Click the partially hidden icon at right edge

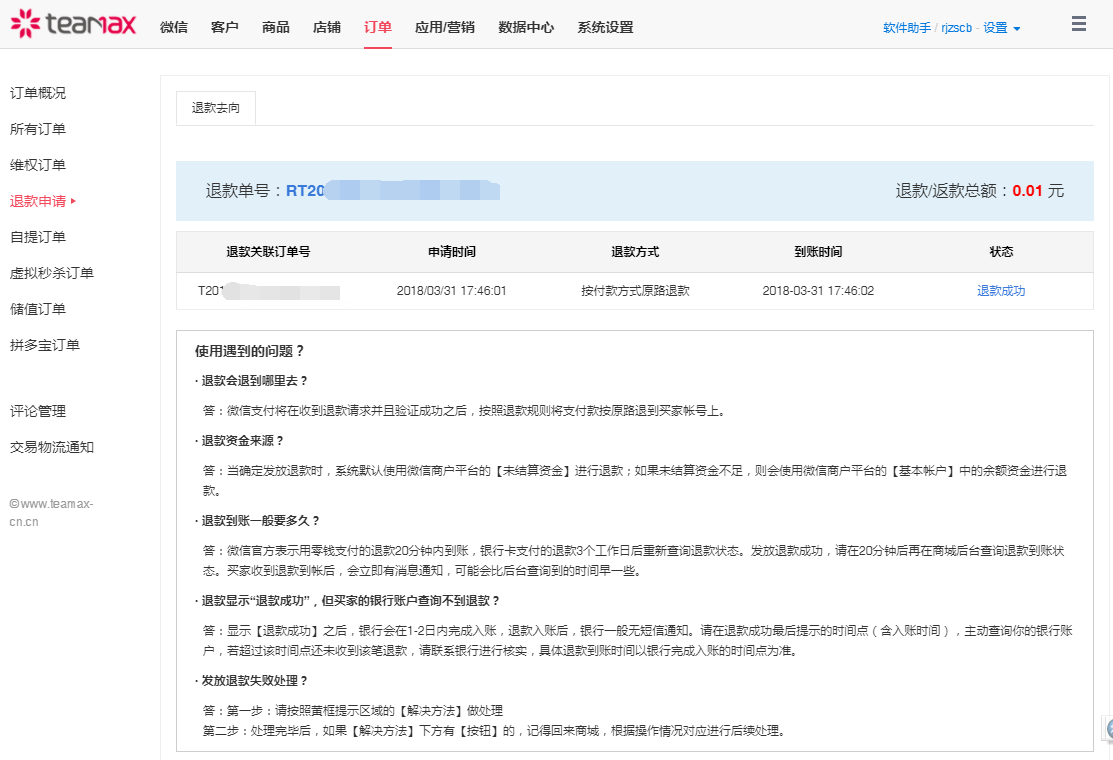[1108, 729]
